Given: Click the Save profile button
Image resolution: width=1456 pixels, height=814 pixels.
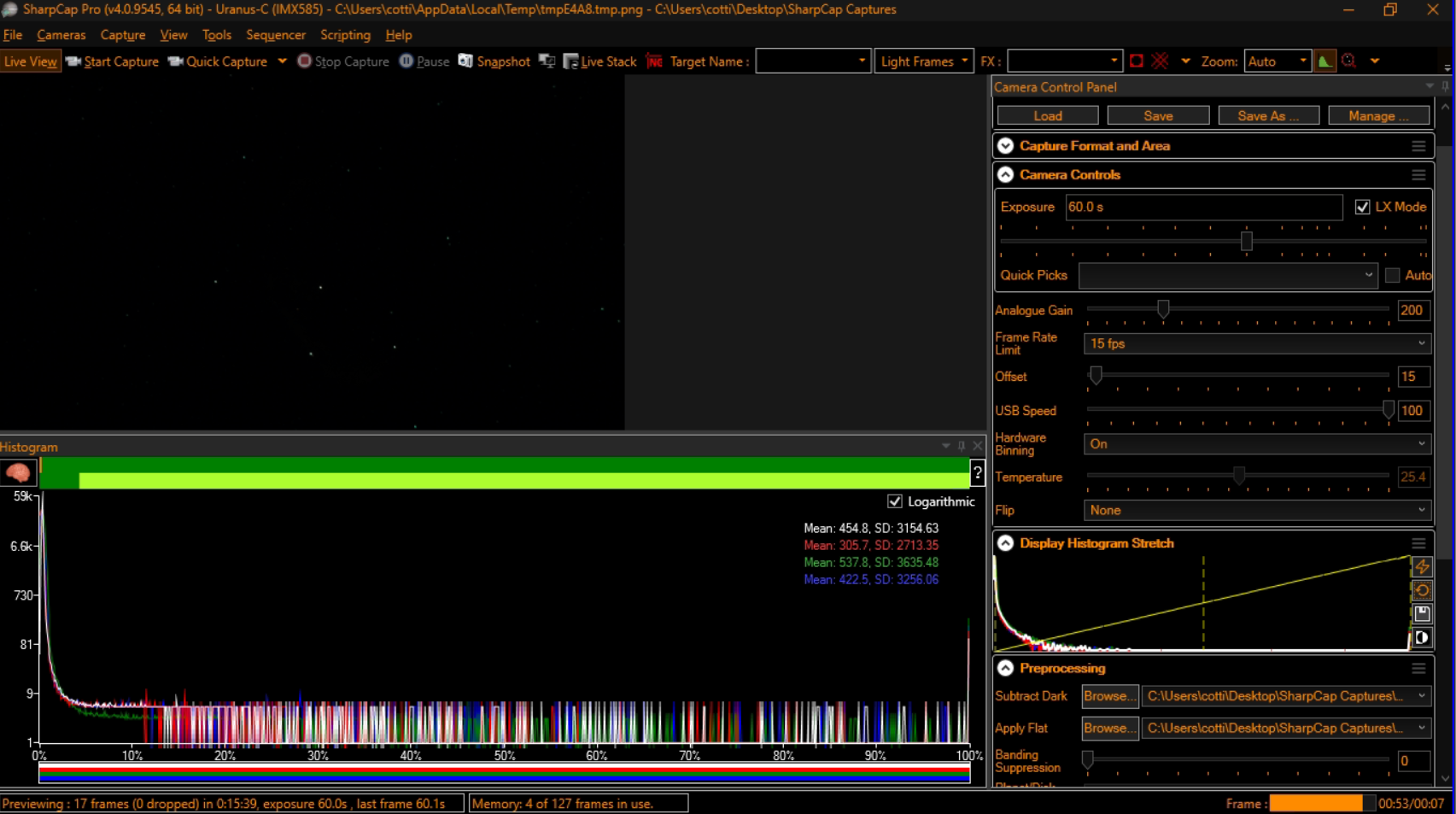Looking at the screenshot, I should pos(1158,115).
